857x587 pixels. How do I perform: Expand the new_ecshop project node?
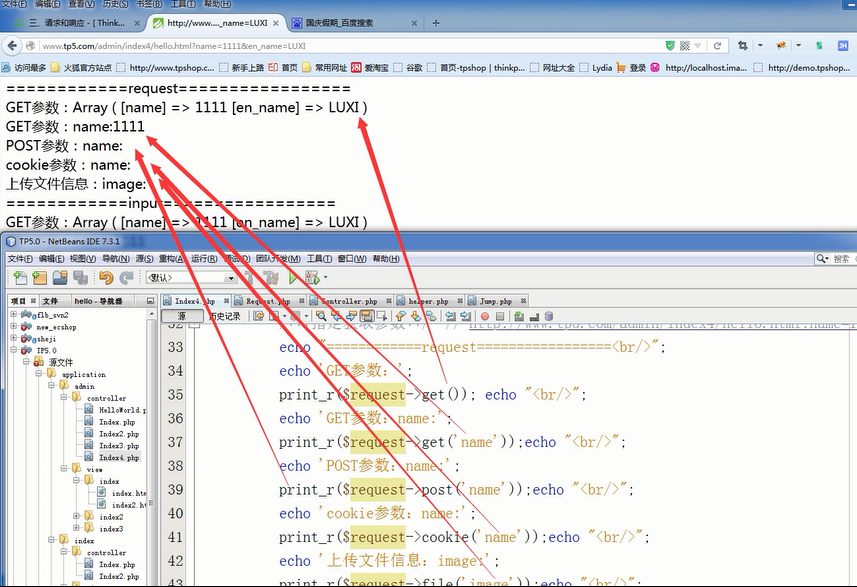pyautogui.click(x=14, y=326)
